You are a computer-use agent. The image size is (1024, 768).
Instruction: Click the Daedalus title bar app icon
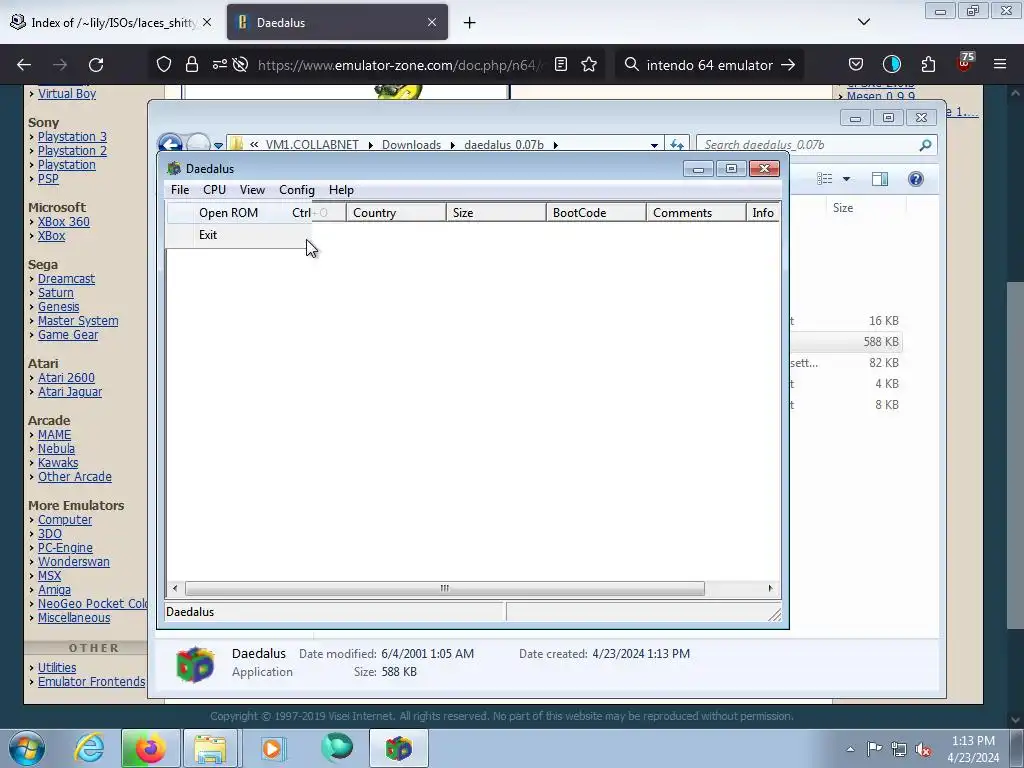tap(174, 168)
